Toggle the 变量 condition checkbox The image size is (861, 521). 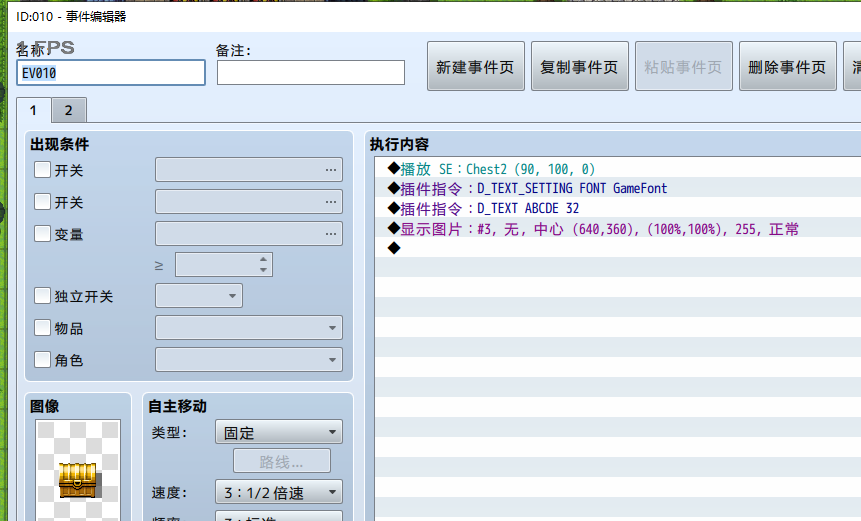pyautogui.click(x=42, y=233)
